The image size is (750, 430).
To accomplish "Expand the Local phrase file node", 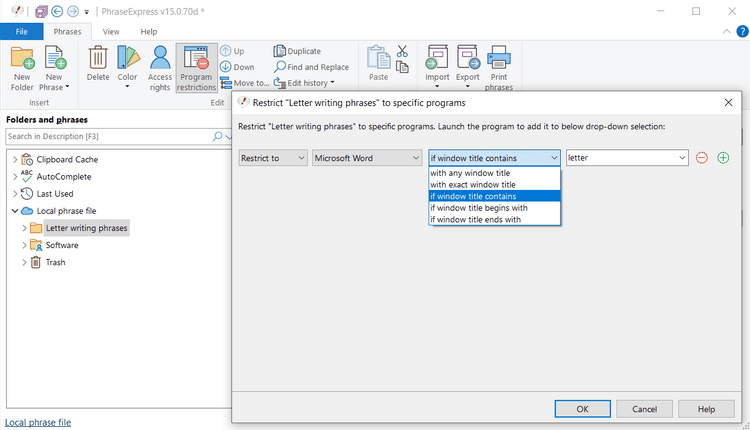I will [14, 211].
